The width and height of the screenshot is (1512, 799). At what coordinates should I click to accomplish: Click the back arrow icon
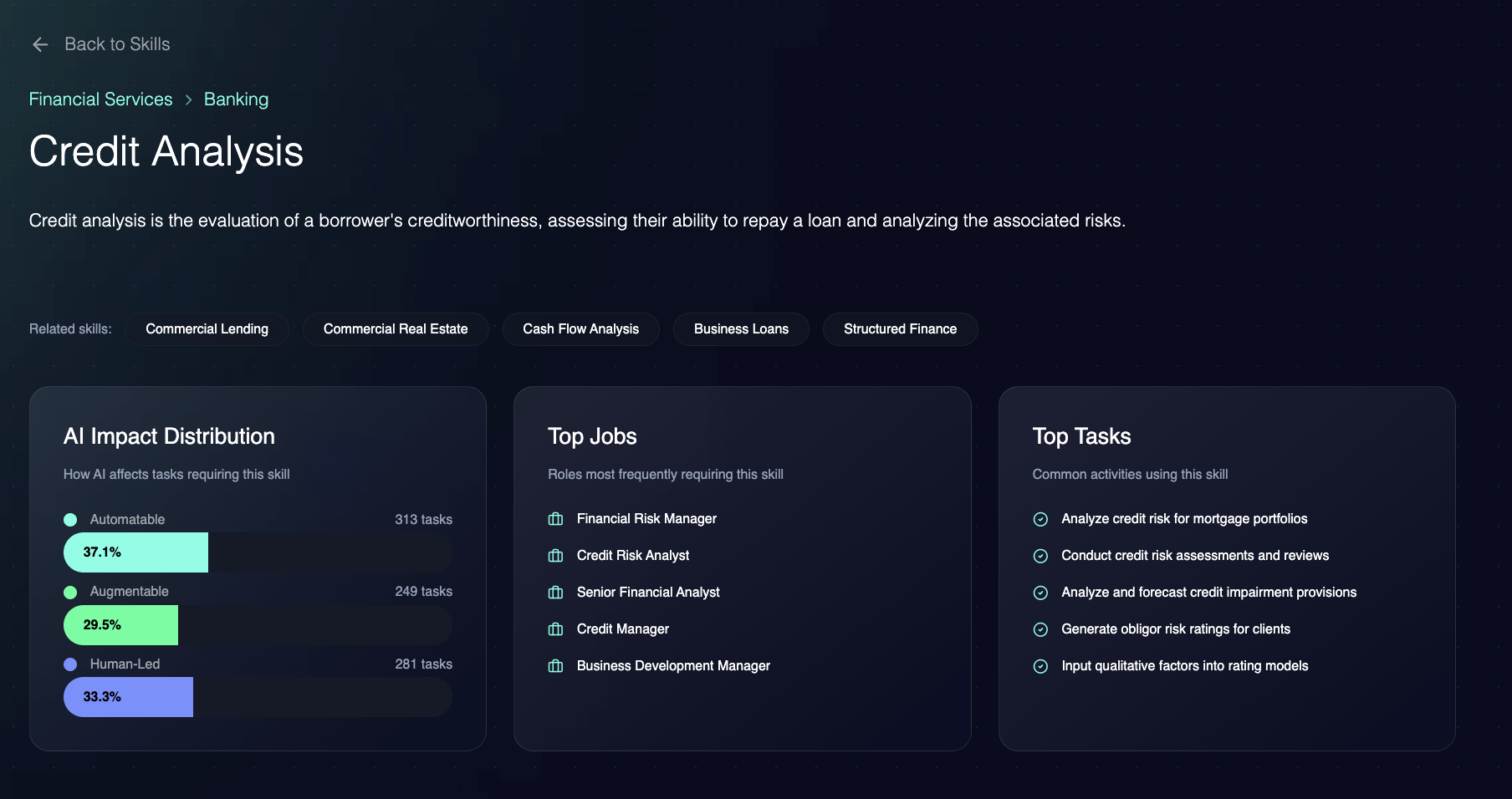tap(40, 44)
